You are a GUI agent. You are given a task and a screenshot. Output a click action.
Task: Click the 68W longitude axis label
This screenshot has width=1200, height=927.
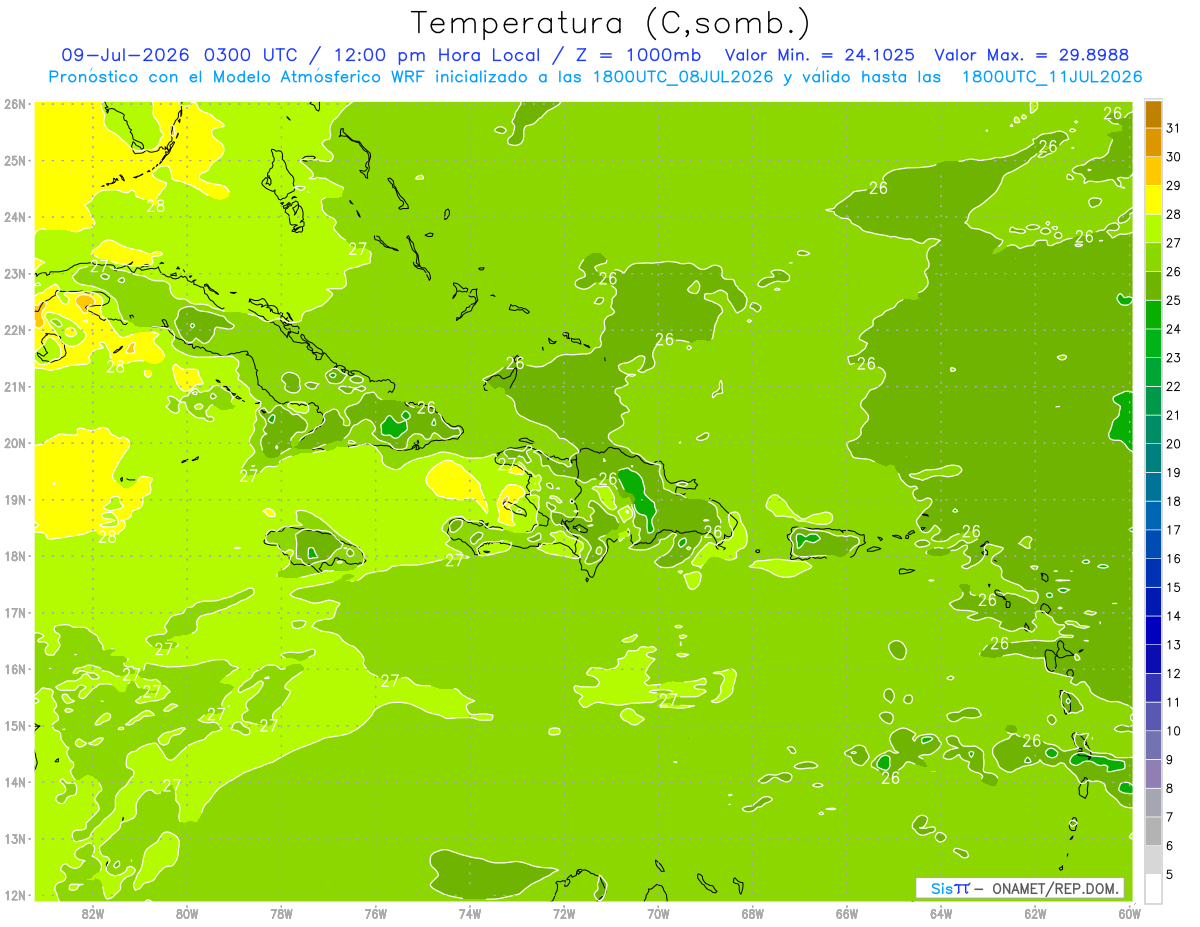tap(753, 913)
